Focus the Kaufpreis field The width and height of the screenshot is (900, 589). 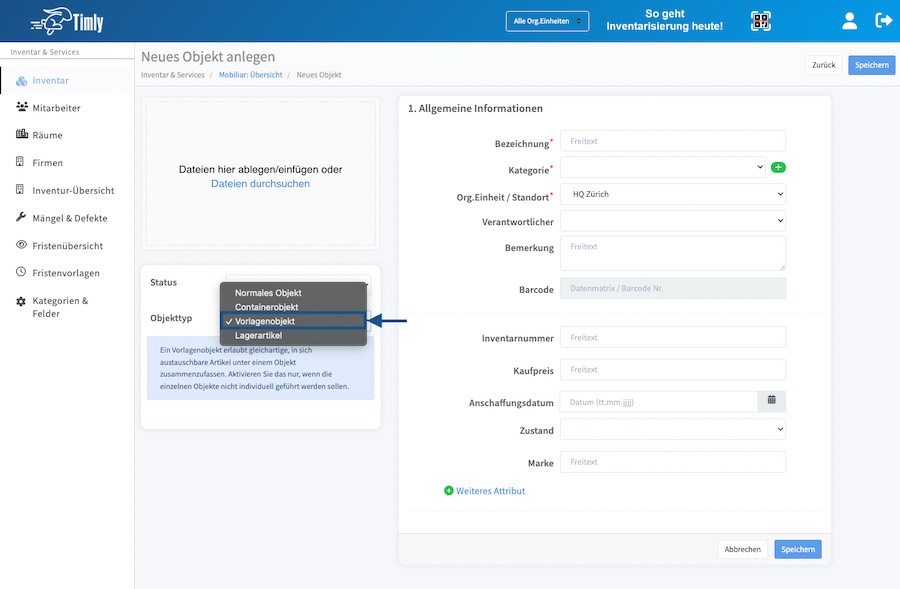(673, 370)
